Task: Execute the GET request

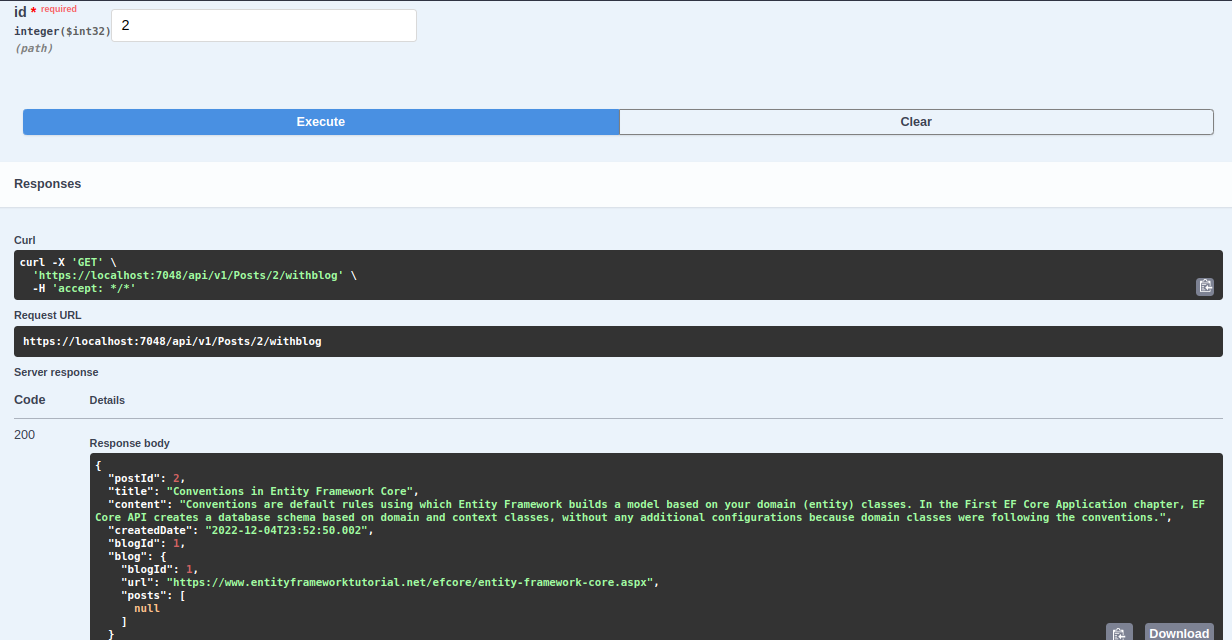Action: [x=320, y=121]
